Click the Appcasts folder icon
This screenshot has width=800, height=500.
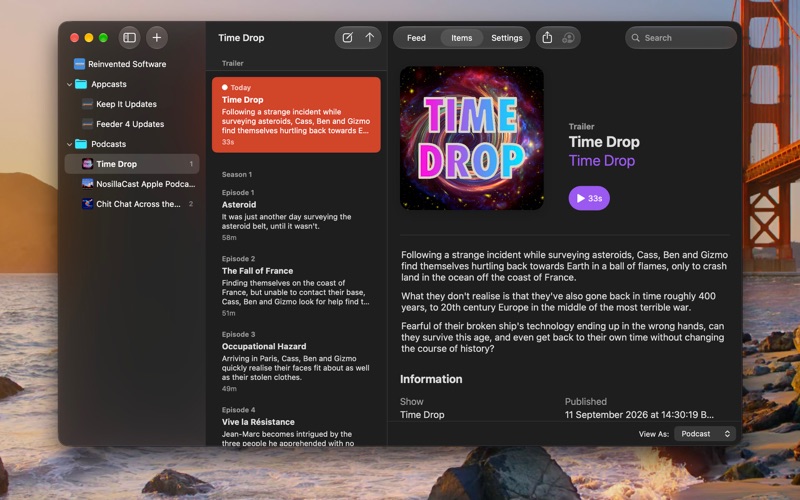click(x=81, y=84)
